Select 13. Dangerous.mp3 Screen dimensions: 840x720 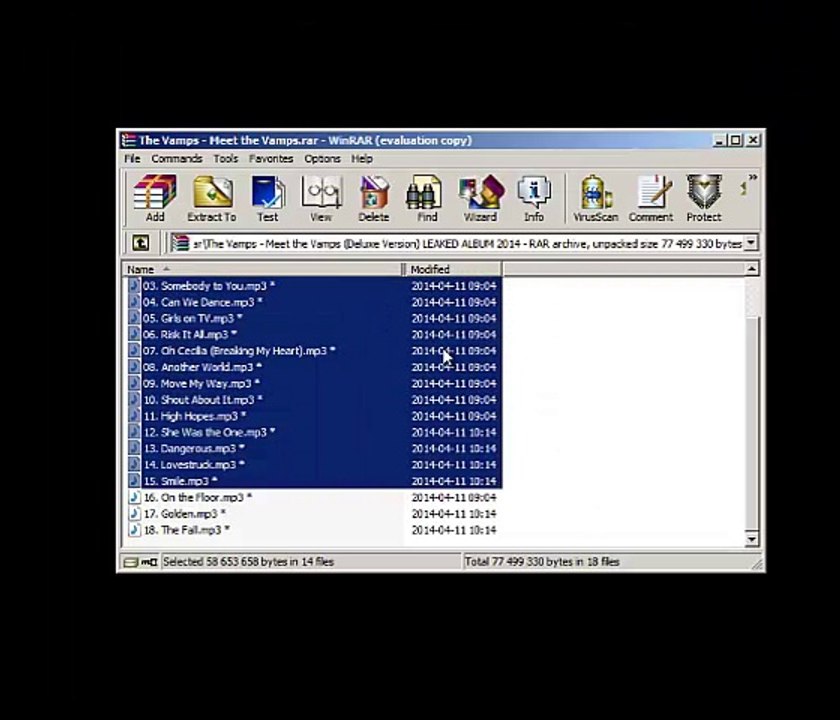click(x=314, y=448)
